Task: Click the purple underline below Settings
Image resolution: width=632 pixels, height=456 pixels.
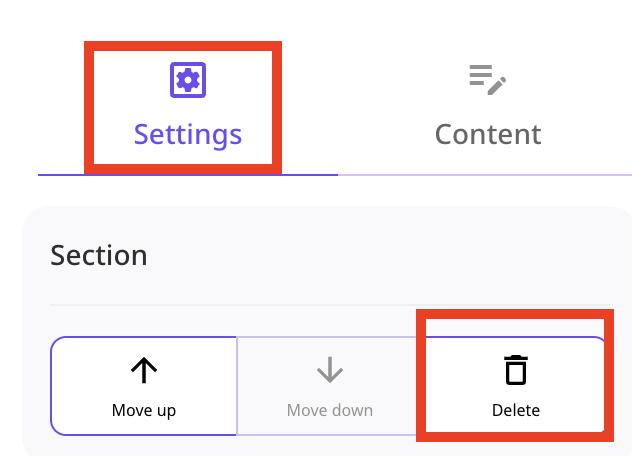Action: click(x=188, y=175)
